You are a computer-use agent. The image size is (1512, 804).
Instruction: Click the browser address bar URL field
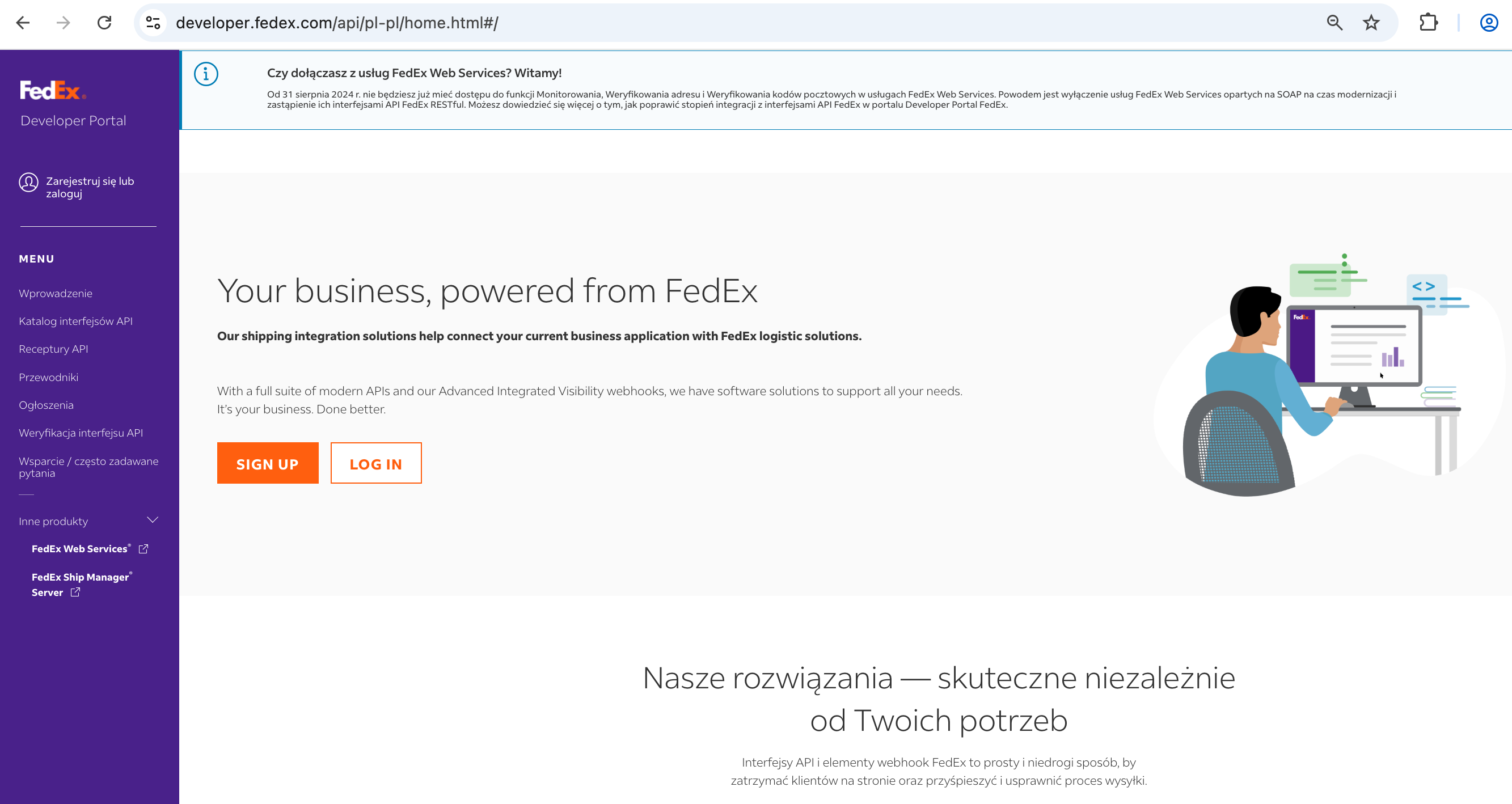(704, 23)
